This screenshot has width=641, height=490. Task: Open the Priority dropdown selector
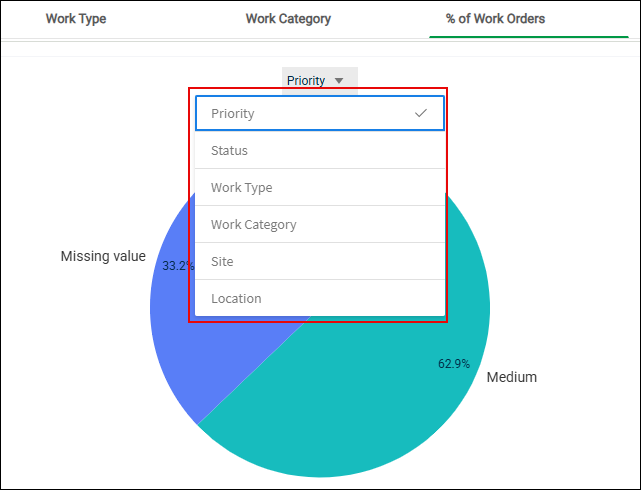tap(320, 80)
